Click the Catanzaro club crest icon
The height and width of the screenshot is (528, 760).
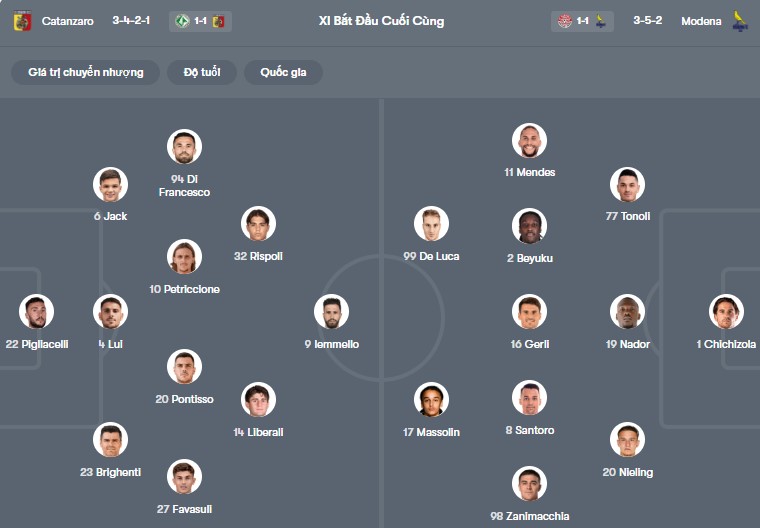(x=22, y=21)
